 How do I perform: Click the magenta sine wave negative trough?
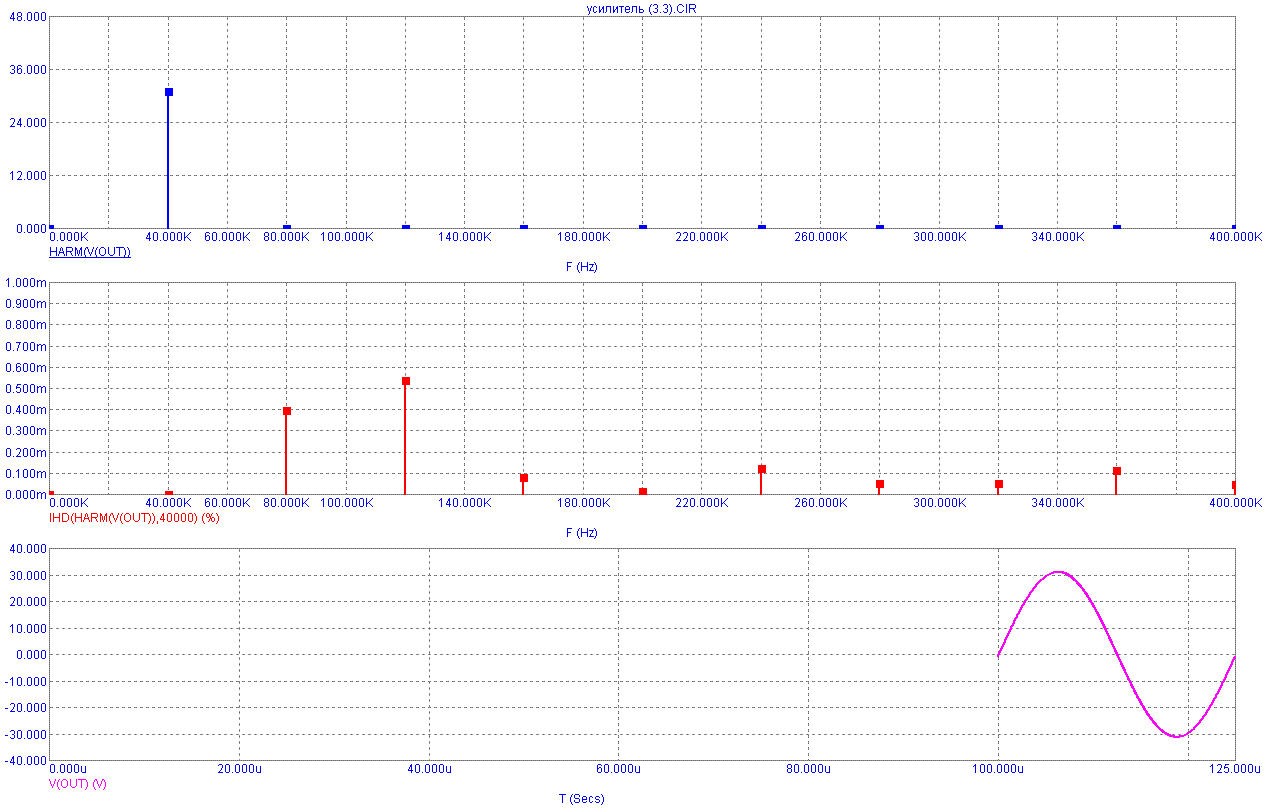[x=1177, y=736]
